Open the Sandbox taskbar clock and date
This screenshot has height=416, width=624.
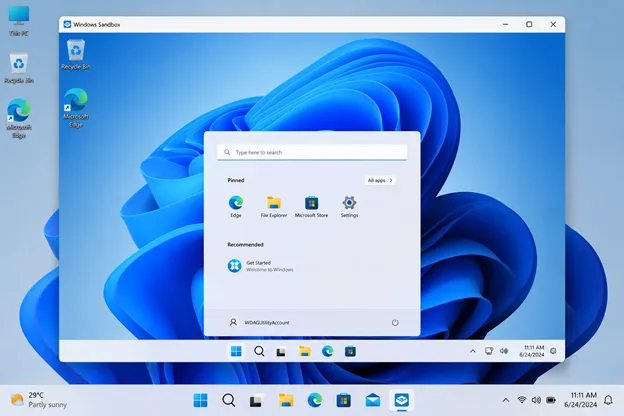click(532, 351)
